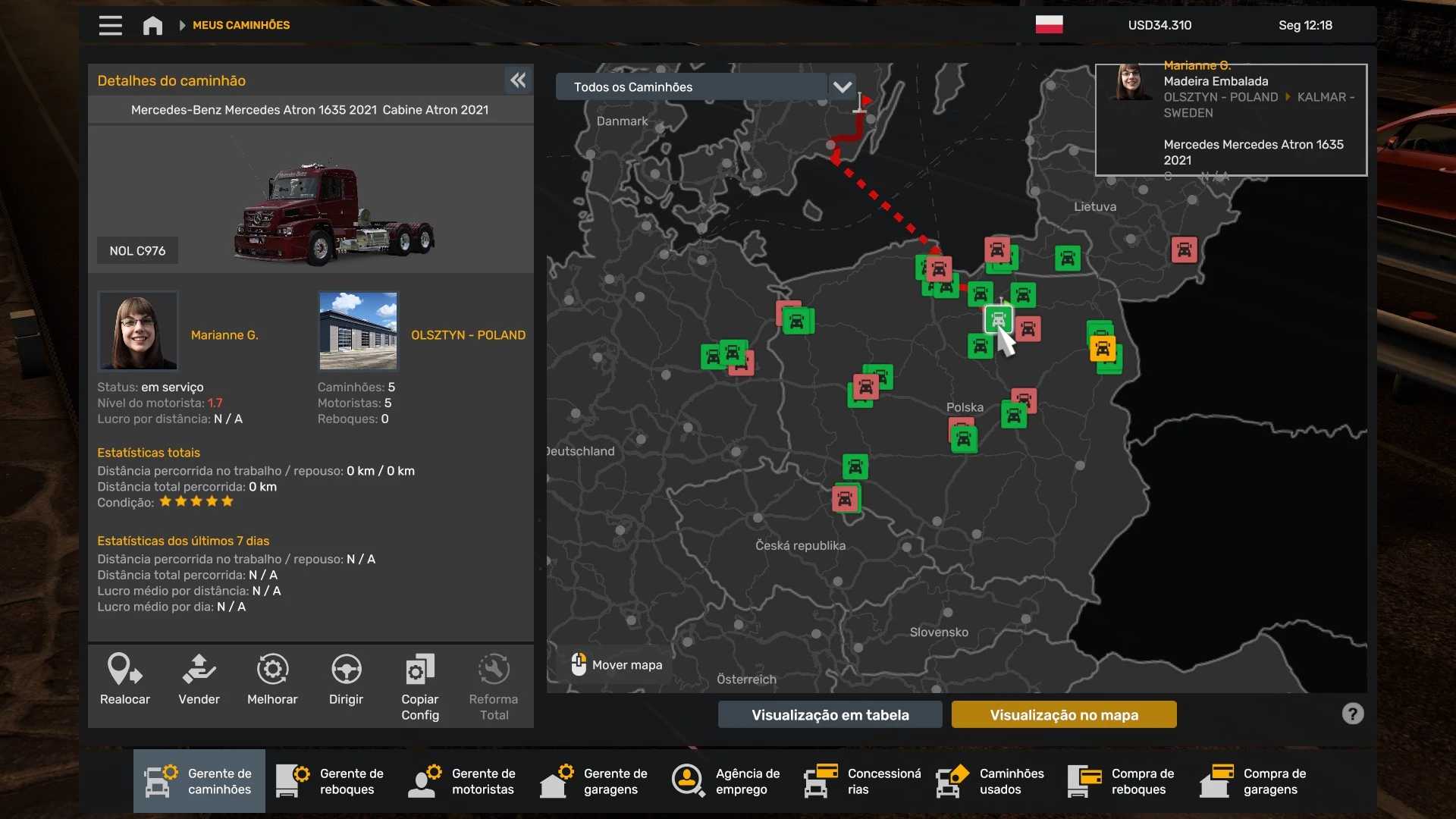Screen dimensions: 1456x819
Task: Click the Olsztyn garage thumbnail image
Action: click(358, 331)
